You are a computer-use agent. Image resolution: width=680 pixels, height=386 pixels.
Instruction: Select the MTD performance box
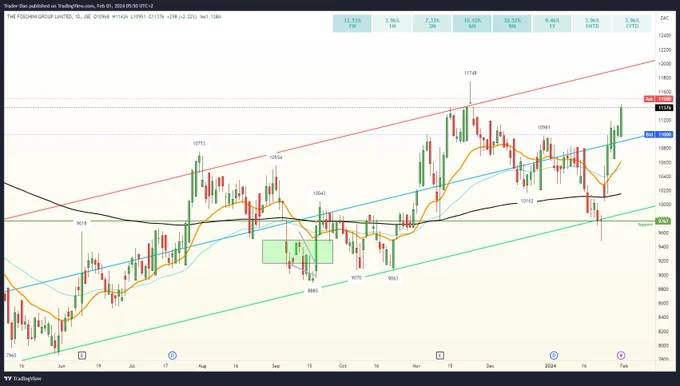(592, 23)
